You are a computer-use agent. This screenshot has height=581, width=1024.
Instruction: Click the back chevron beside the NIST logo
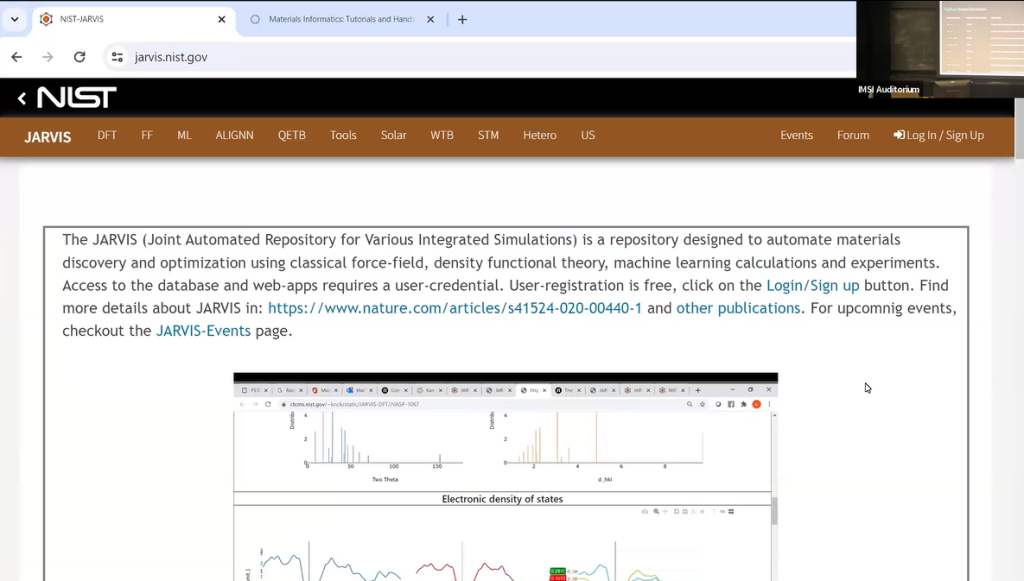click(22, 98)
